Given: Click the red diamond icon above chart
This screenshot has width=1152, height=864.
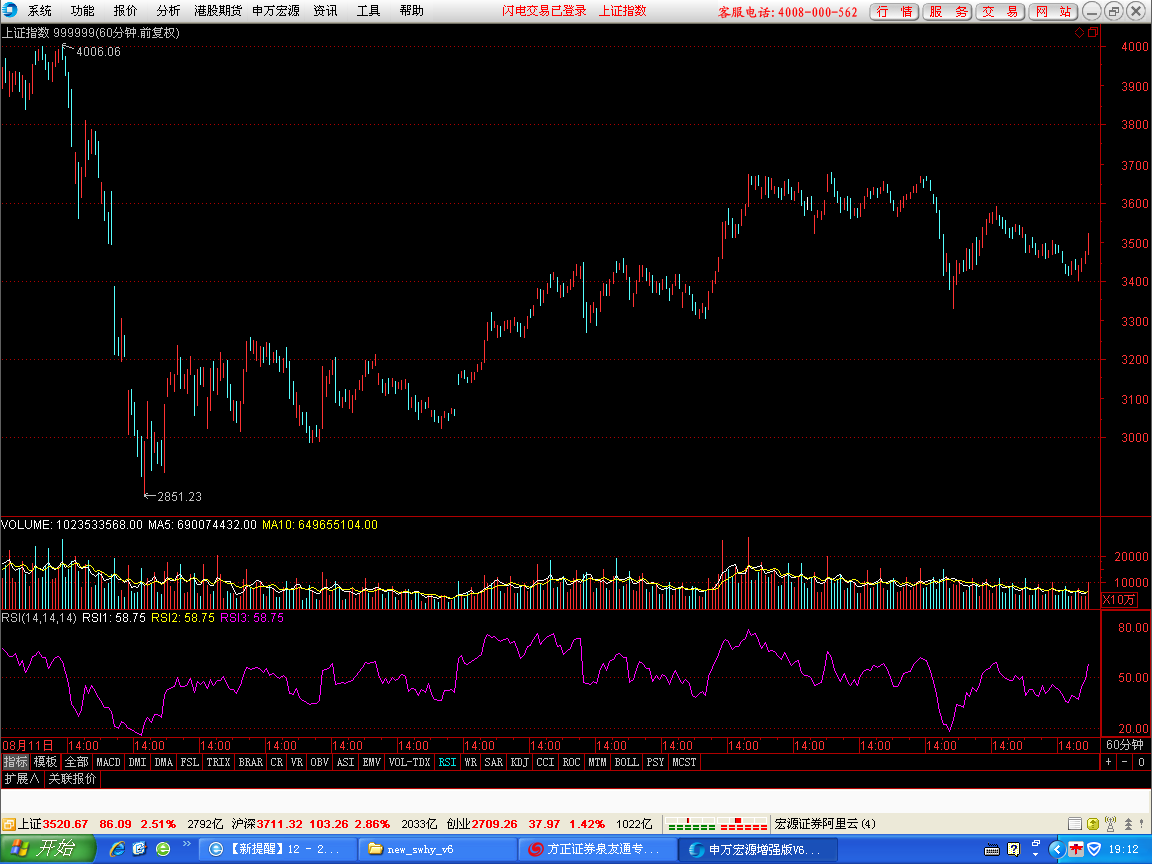Looking at the screenshot, I should pos(1079,32).
